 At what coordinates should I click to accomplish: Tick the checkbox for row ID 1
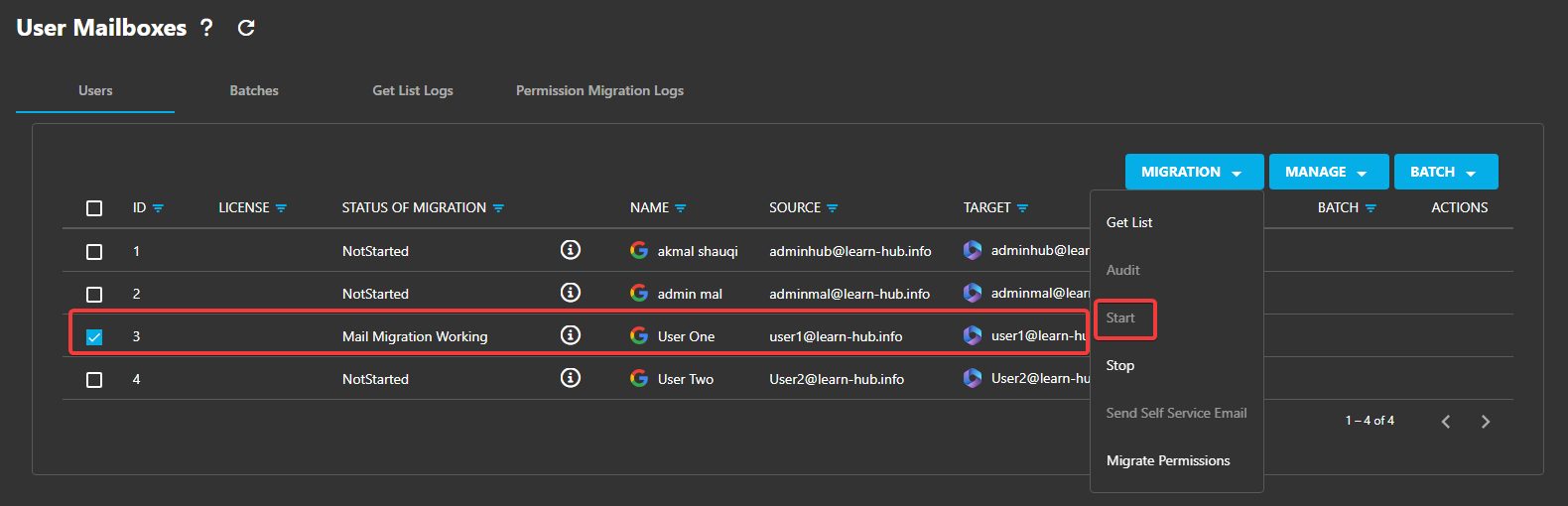tap(94, 251)
